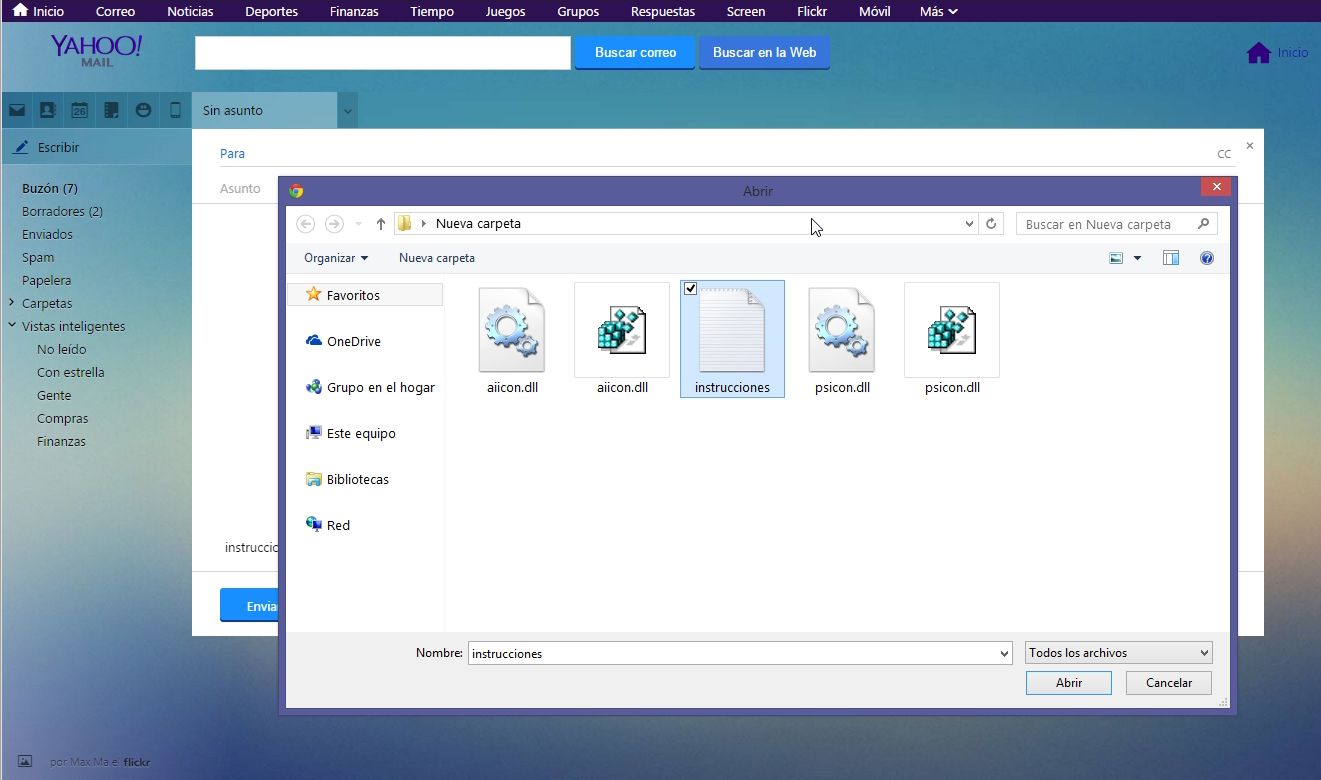The image size is (1321, 780).
Task: Open Flickr in the Yahoo top bar
Action: tap(812, 12)
